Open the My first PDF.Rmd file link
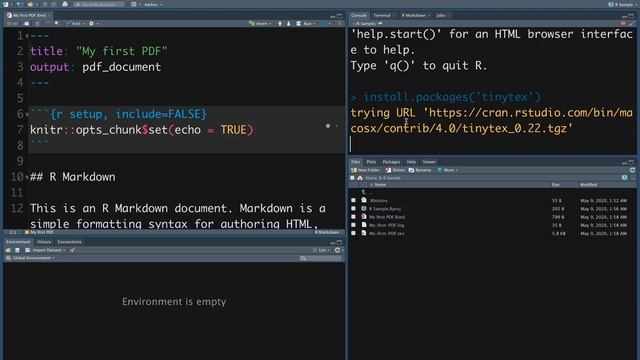The width and height of the screenshot is (640, 360). tap(387, 217)
